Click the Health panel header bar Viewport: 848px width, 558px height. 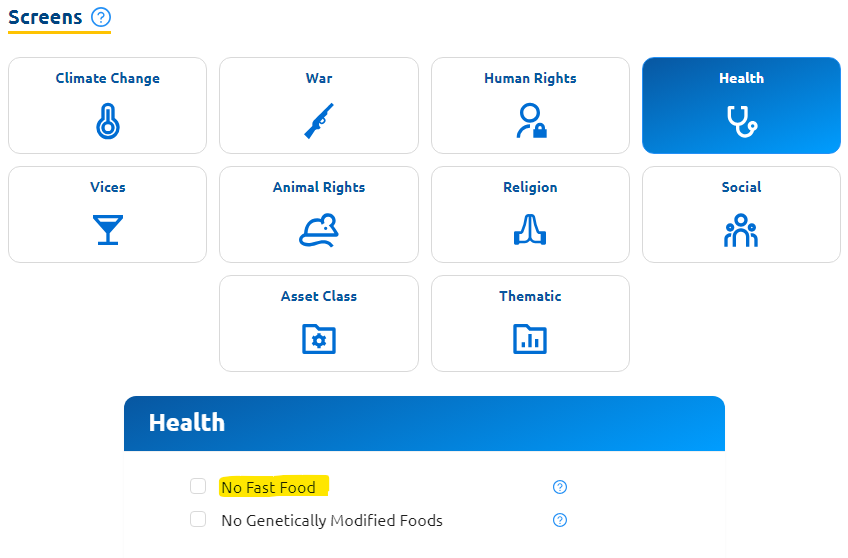point(424,423)
